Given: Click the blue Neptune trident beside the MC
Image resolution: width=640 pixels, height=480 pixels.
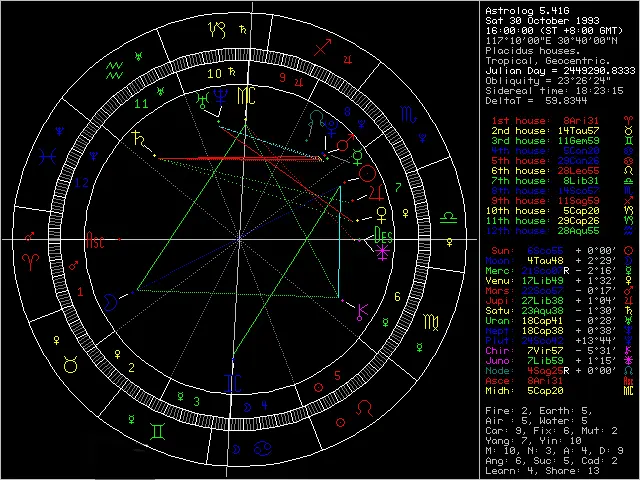Looking at the screenshot, I should tap(221, 96).
